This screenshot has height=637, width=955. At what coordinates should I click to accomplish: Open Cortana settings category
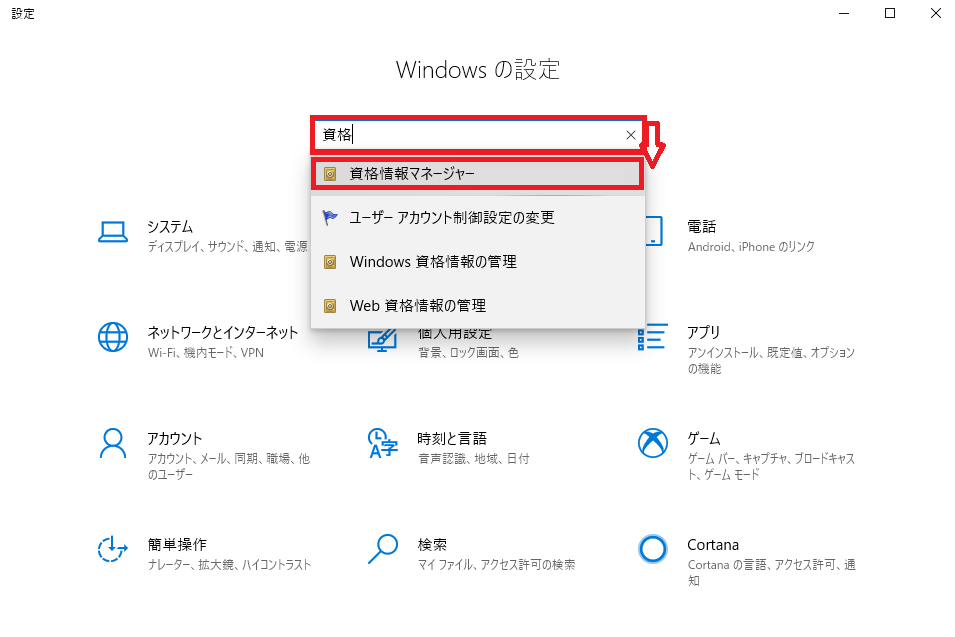(x=748, y=561)
